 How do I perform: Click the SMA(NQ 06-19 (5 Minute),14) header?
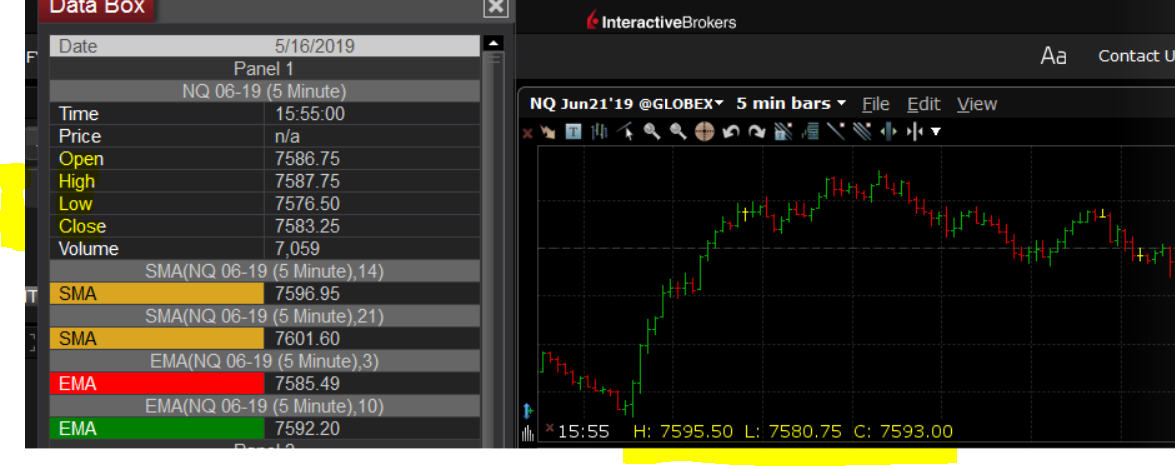265,271
